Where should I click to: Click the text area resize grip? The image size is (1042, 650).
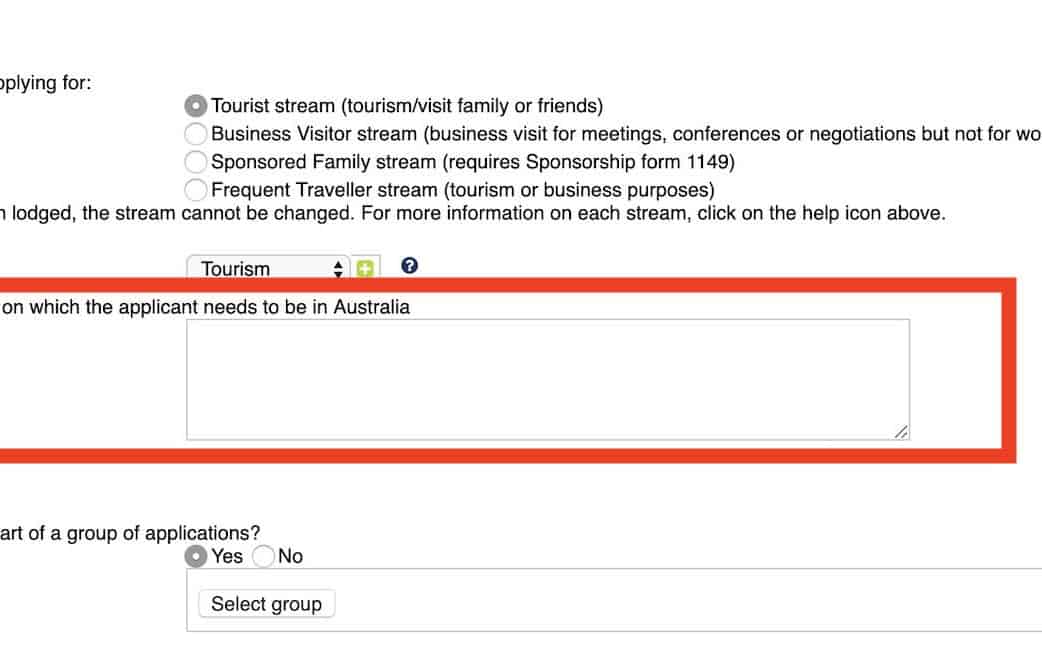(x=901, y=431)
